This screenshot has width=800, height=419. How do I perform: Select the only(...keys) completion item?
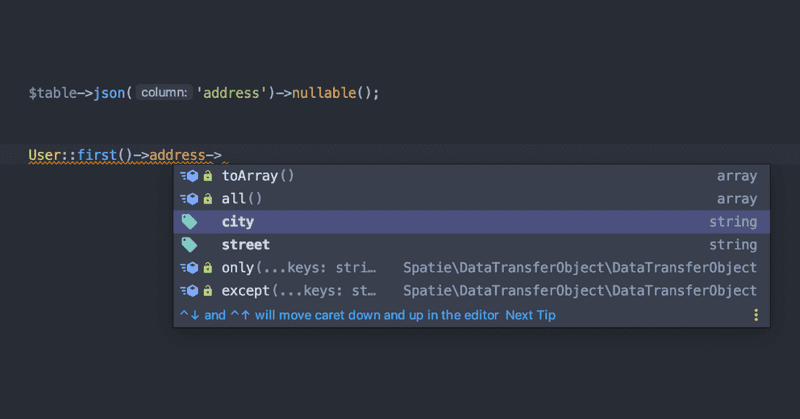click(471, 268)
